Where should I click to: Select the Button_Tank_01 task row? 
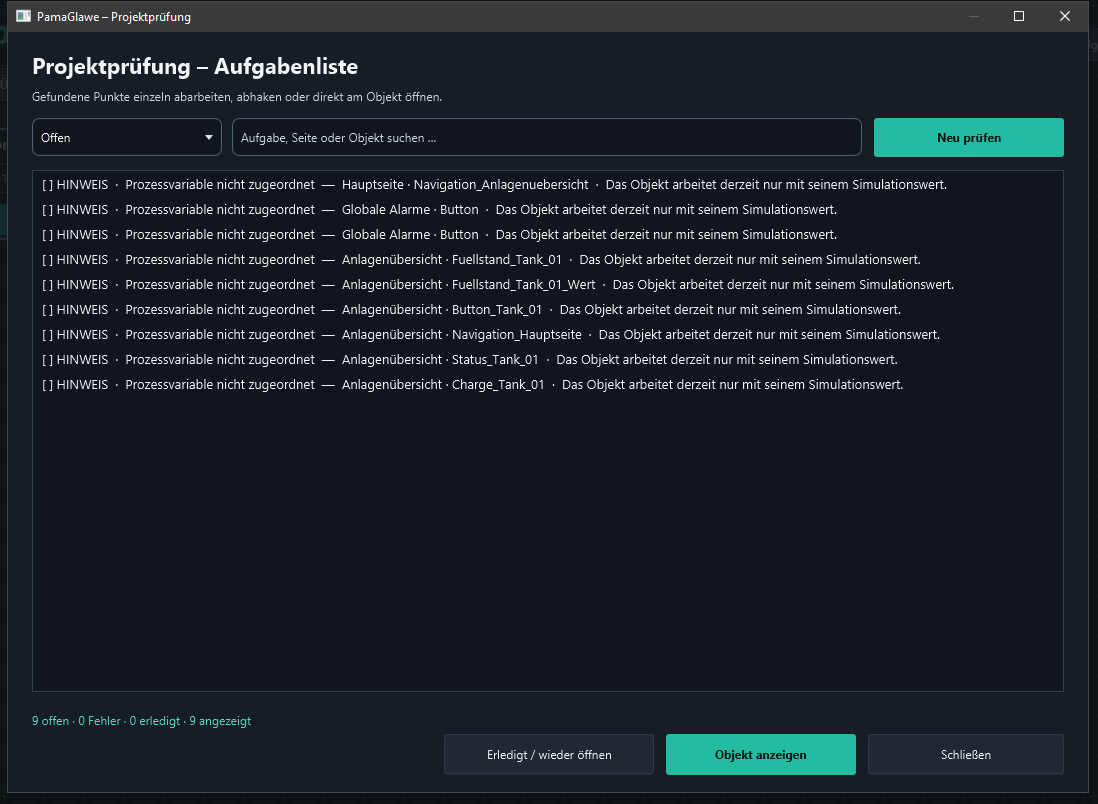(548, 310)
